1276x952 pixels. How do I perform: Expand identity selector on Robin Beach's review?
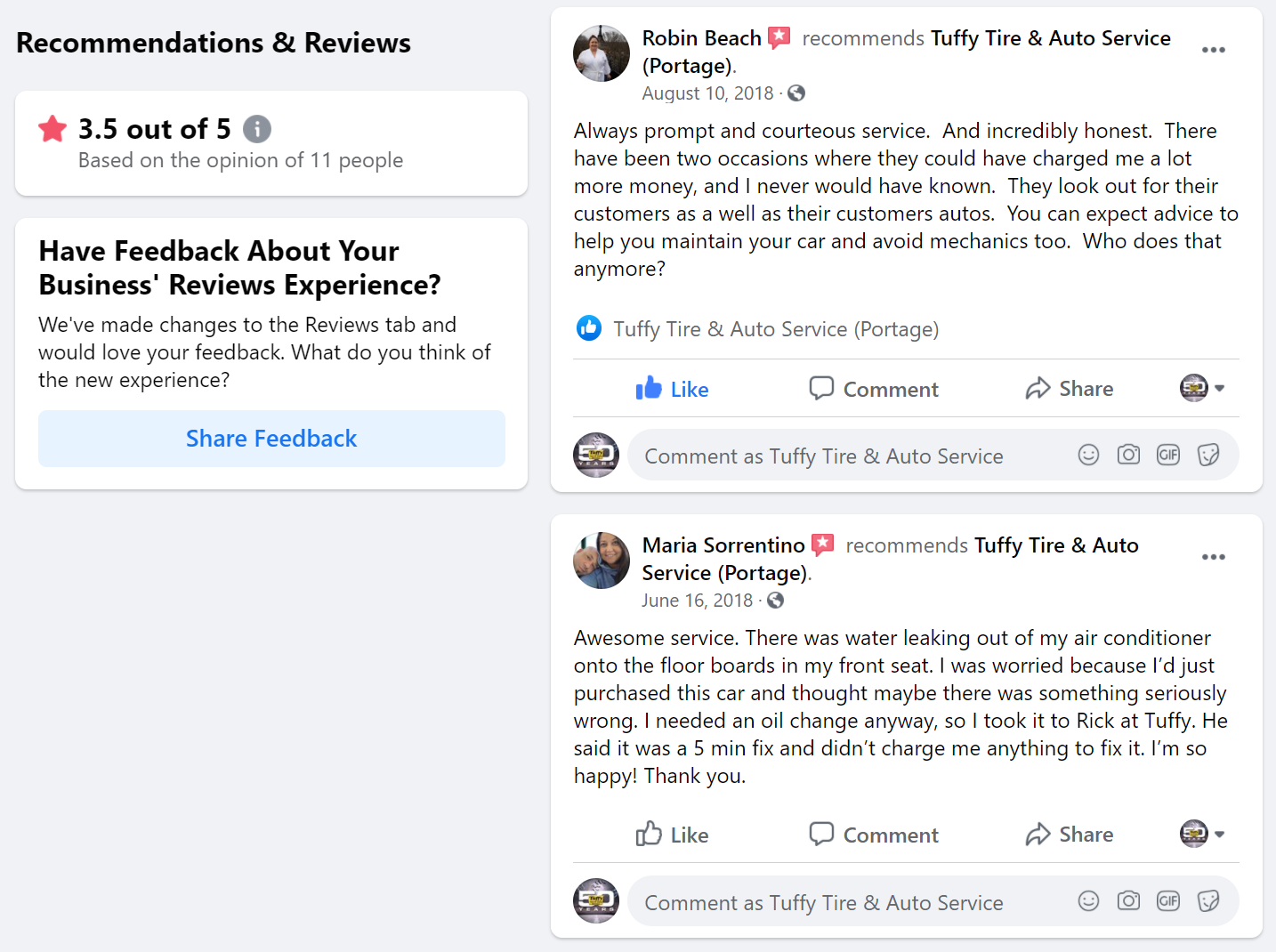(x=1203, y=388)
